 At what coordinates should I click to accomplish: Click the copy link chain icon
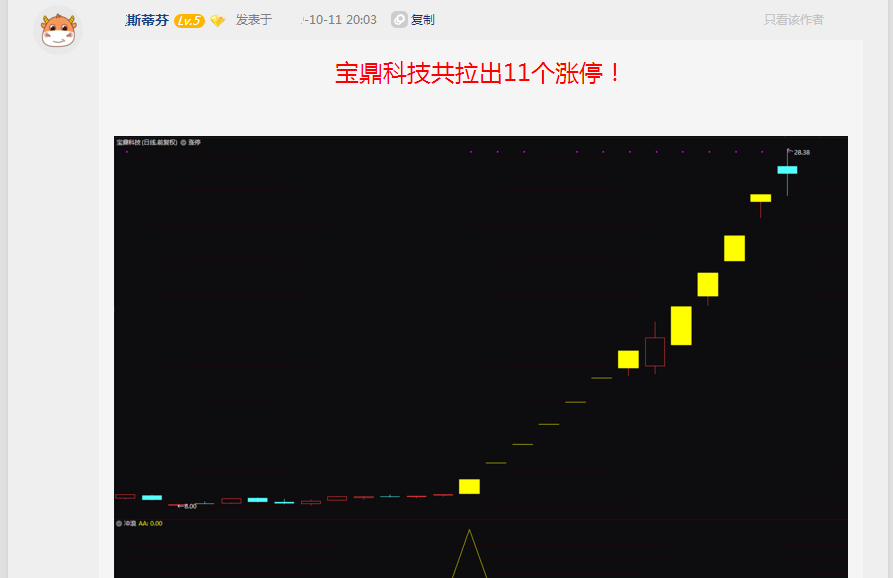coord(399,20)
